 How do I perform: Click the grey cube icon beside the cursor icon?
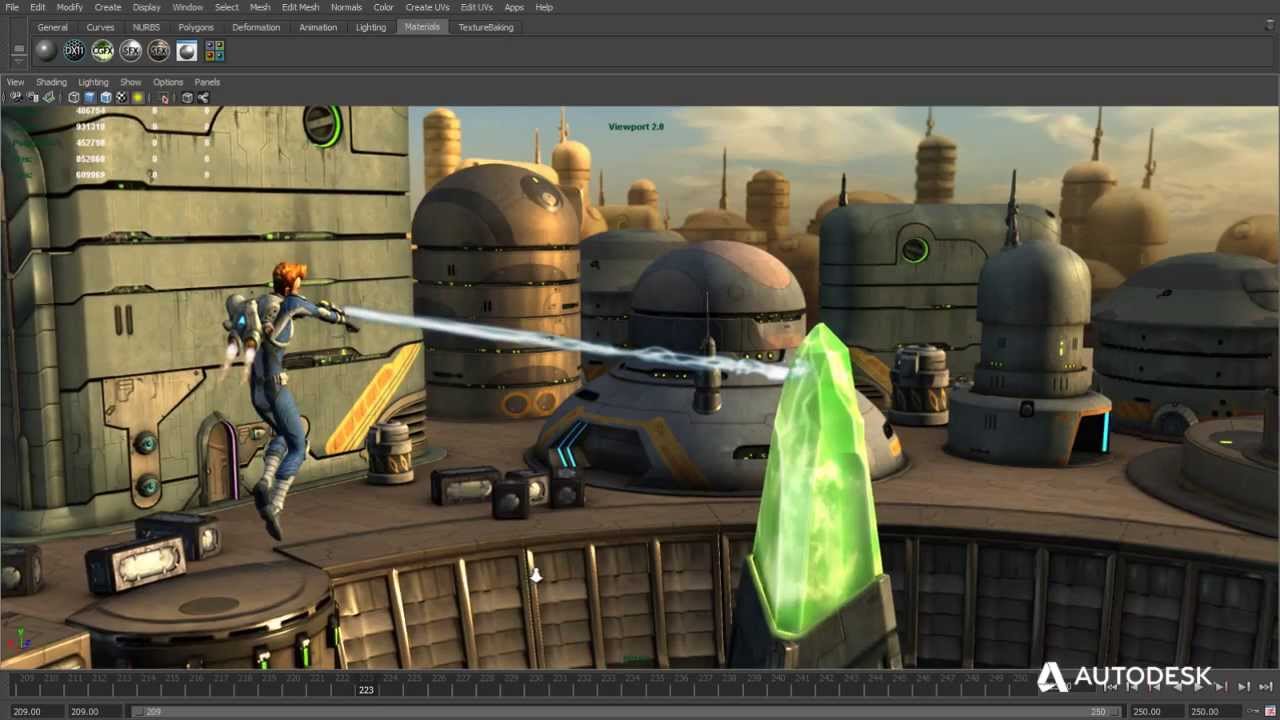pyautogui.click(x=186, y=97)
